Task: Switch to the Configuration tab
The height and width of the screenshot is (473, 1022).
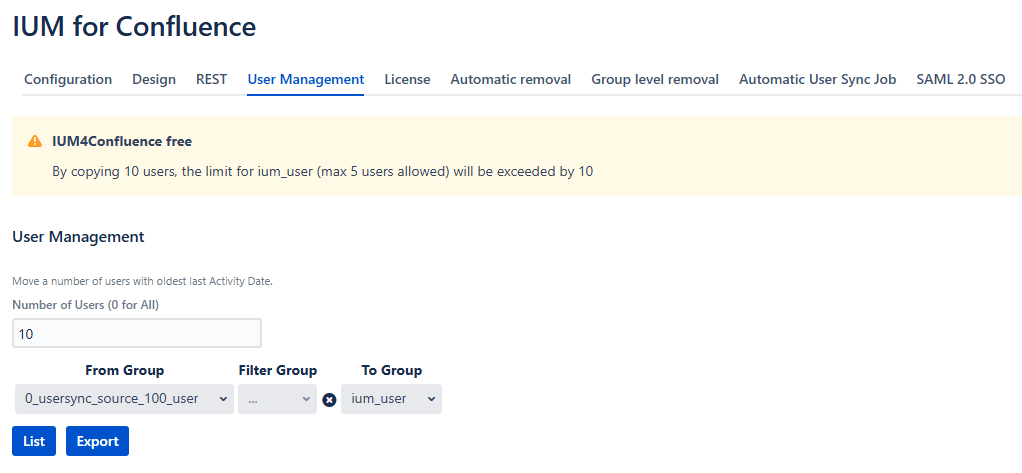Action: (x=68, y=79)
